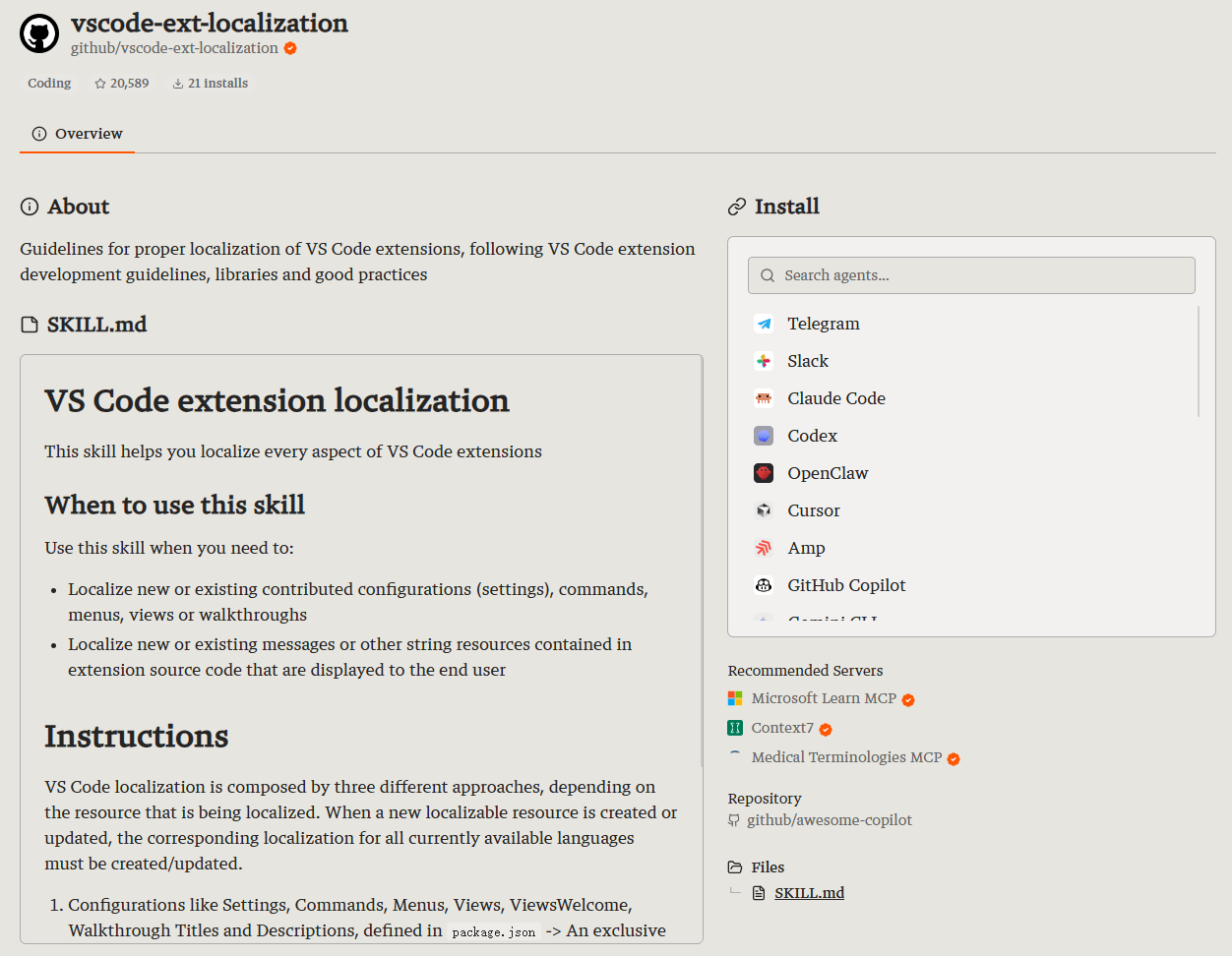Click the Install section heading
1232x956 pixels.
pyautogui.click(x=786, y=207)
